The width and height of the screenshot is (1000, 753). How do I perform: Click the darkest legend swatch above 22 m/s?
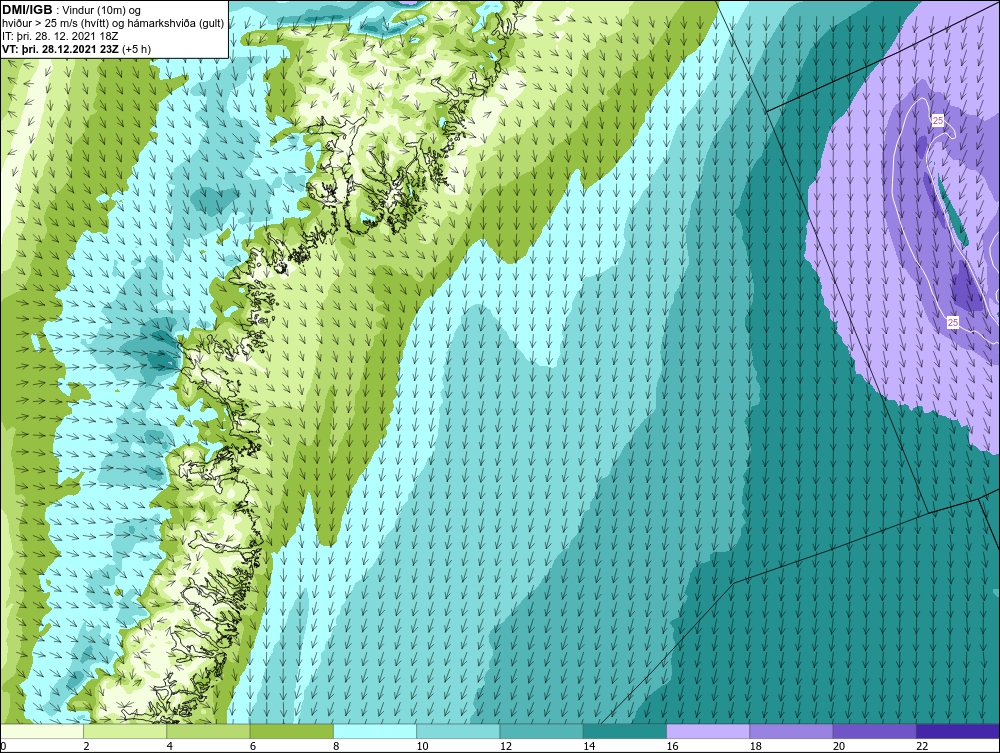tap(958, 731)
